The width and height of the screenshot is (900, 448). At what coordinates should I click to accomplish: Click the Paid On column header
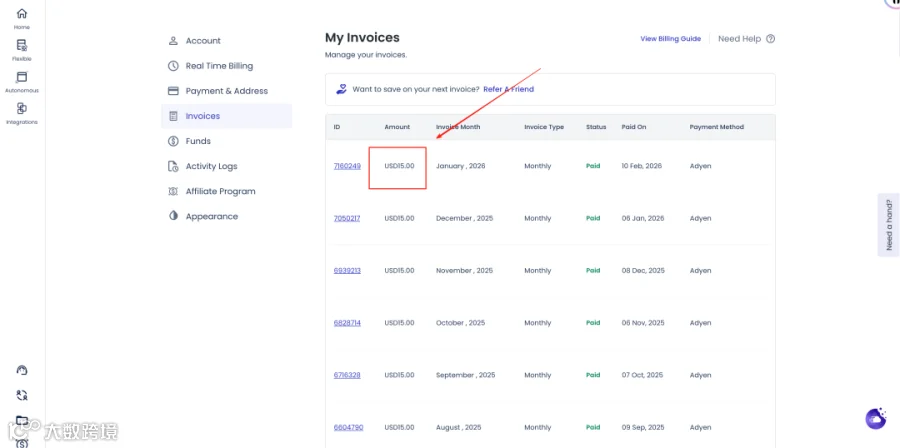coord(634,127)
